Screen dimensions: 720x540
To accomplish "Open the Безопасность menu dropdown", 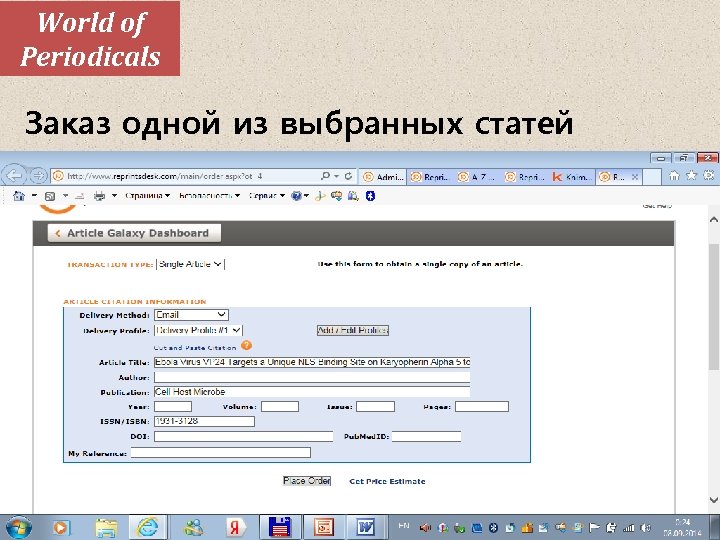I will [x=209, y=196].
